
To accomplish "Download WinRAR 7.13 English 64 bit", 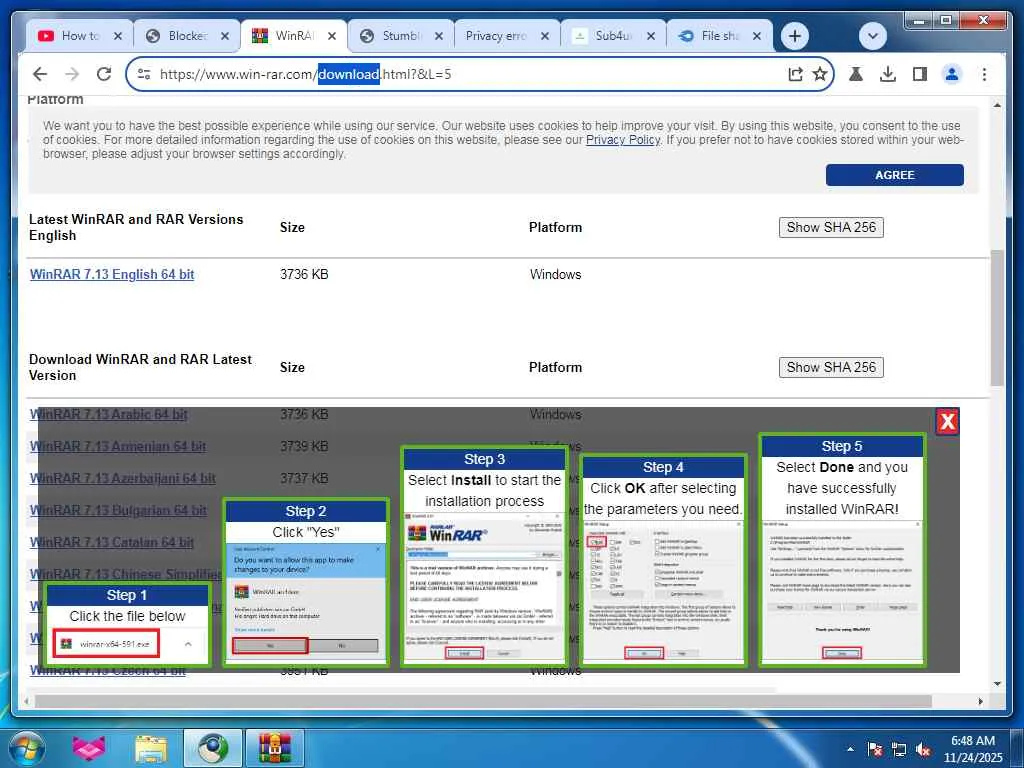I will [x=112, y=274].
